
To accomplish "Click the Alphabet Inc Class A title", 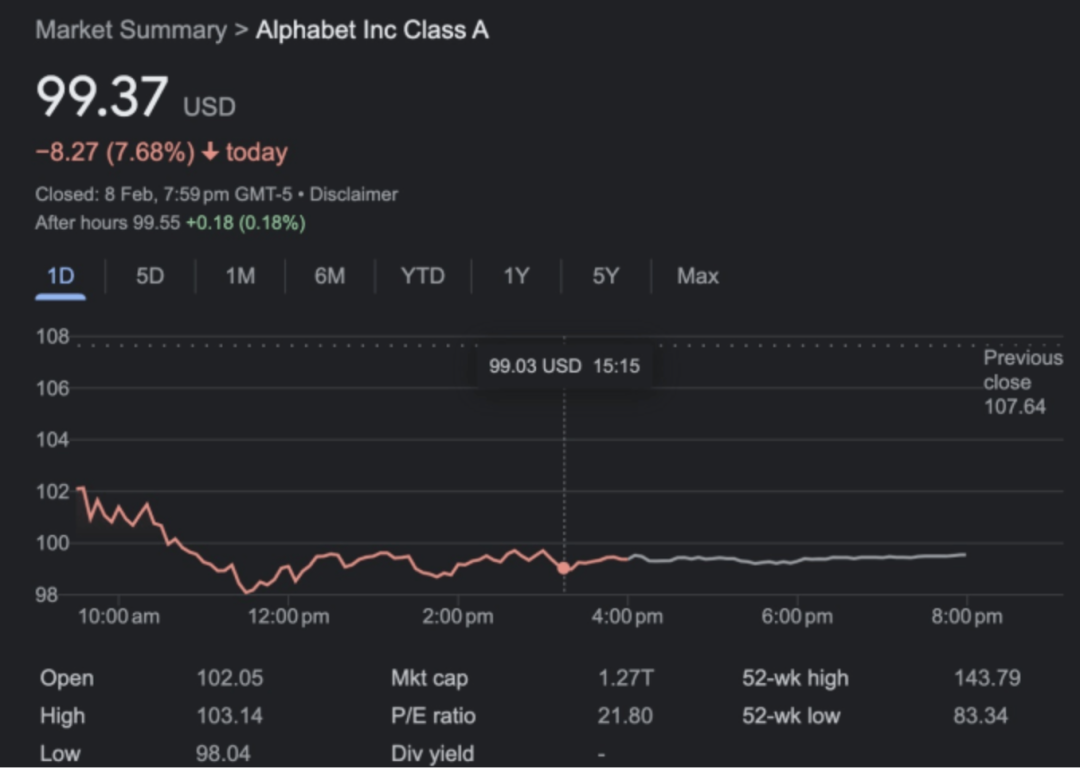I will pyautogui.click(x=372, y=30).
